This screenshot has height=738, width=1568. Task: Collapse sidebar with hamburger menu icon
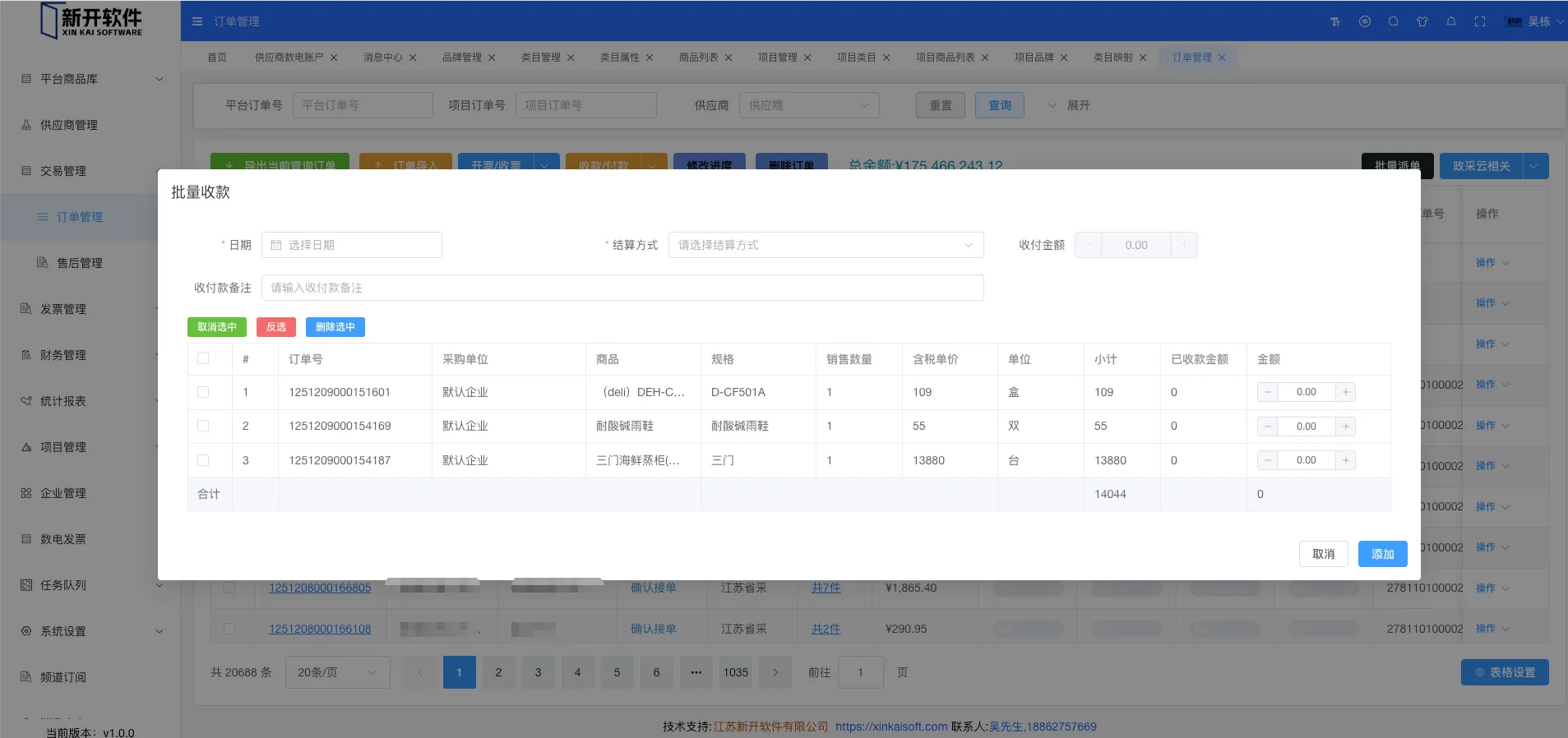coord(197,21)
